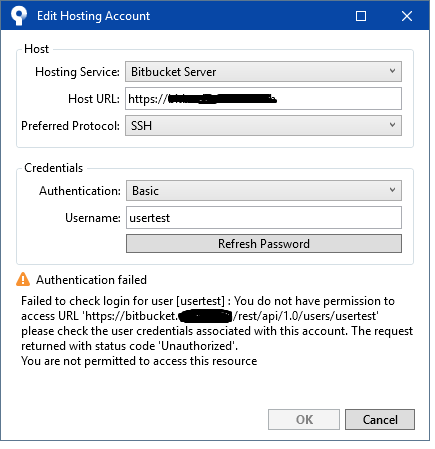Click the Cancel button
435x449 pixels.
click(380, 419)
